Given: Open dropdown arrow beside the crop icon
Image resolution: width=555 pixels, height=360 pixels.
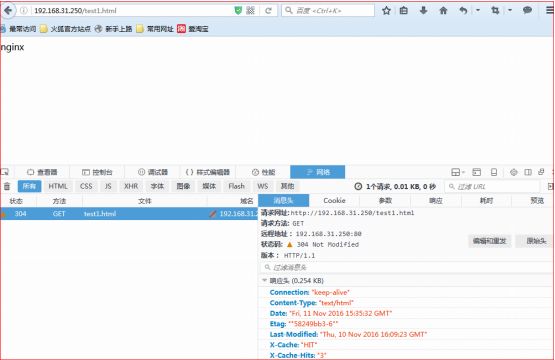Looking at the screenshot, I should click(510, 10).
